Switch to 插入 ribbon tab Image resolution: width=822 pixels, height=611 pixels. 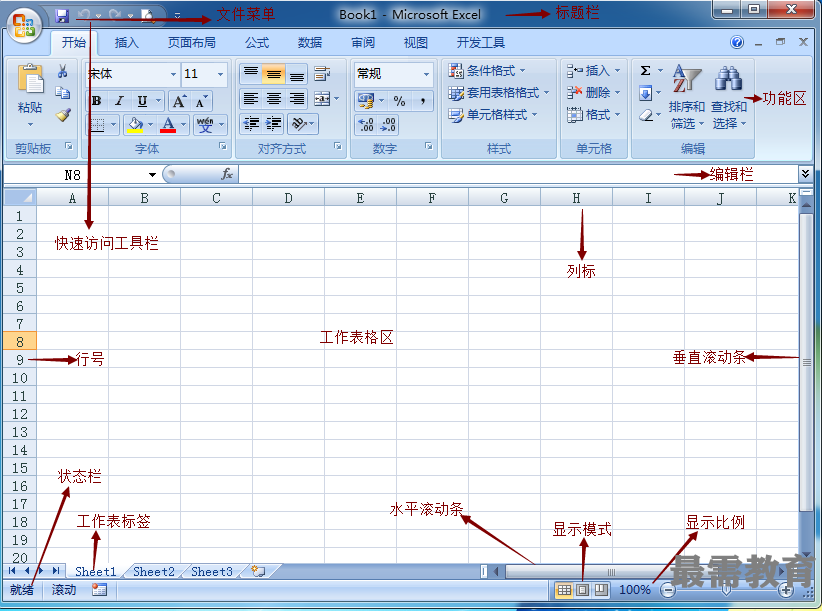coord(127,42)
